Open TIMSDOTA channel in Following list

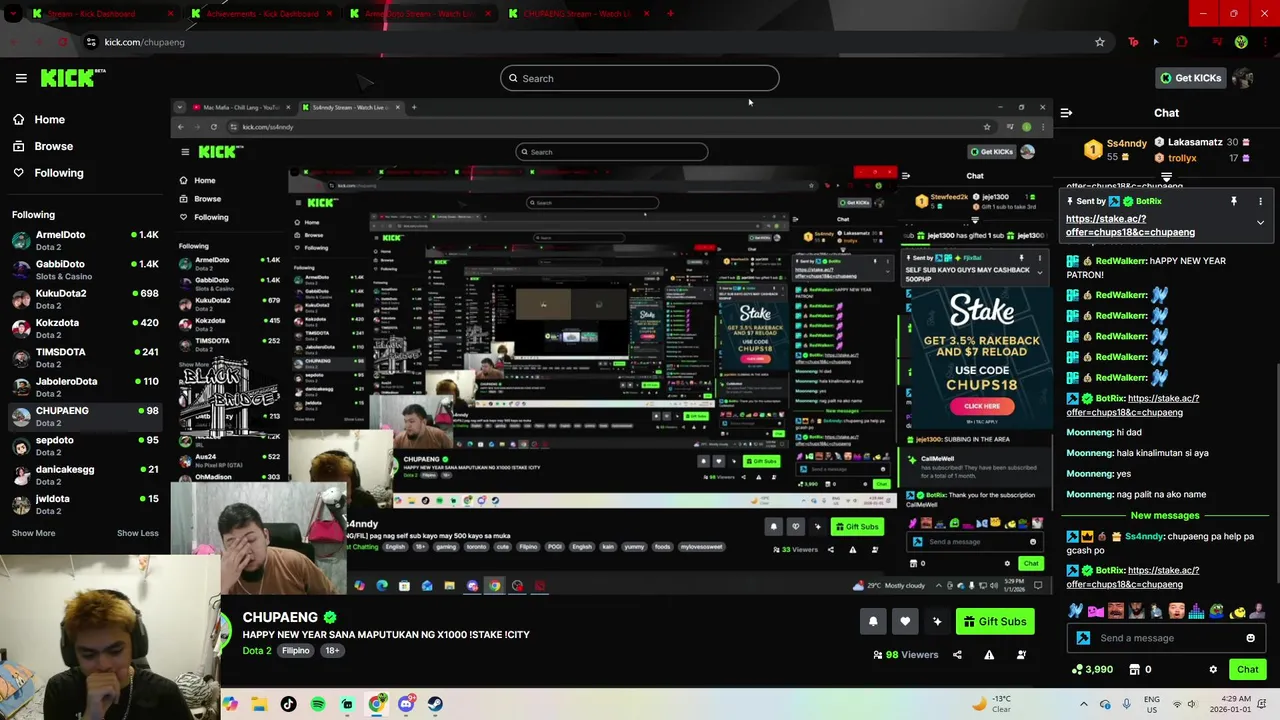(85, 357)
